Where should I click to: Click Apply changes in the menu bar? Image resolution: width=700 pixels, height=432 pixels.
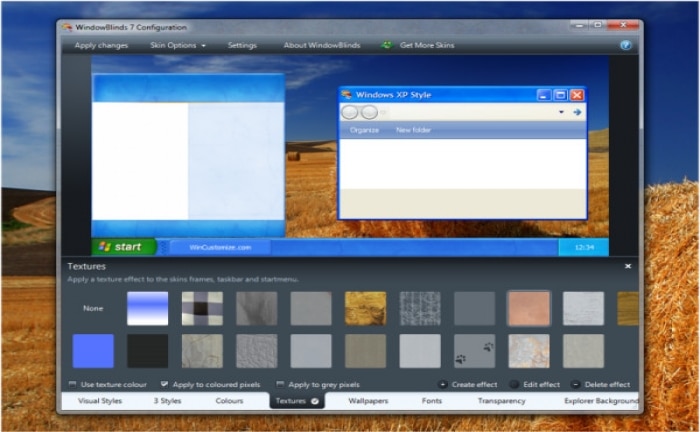101,45
